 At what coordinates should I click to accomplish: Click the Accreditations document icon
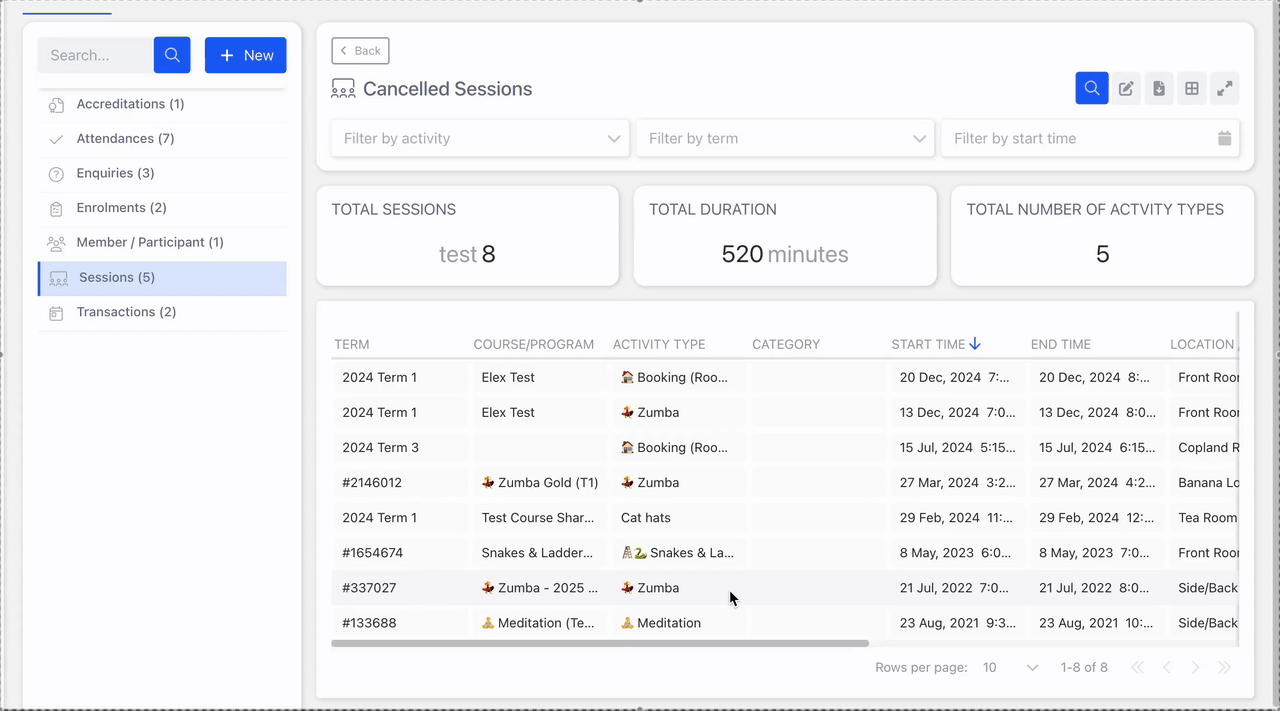click(57, 105)
